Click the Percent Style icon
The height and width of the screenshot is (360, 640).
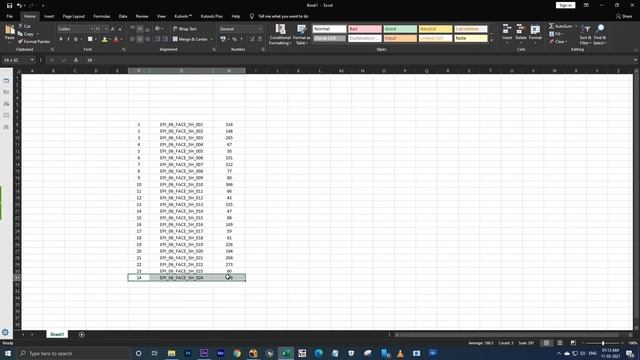[234, 39]
